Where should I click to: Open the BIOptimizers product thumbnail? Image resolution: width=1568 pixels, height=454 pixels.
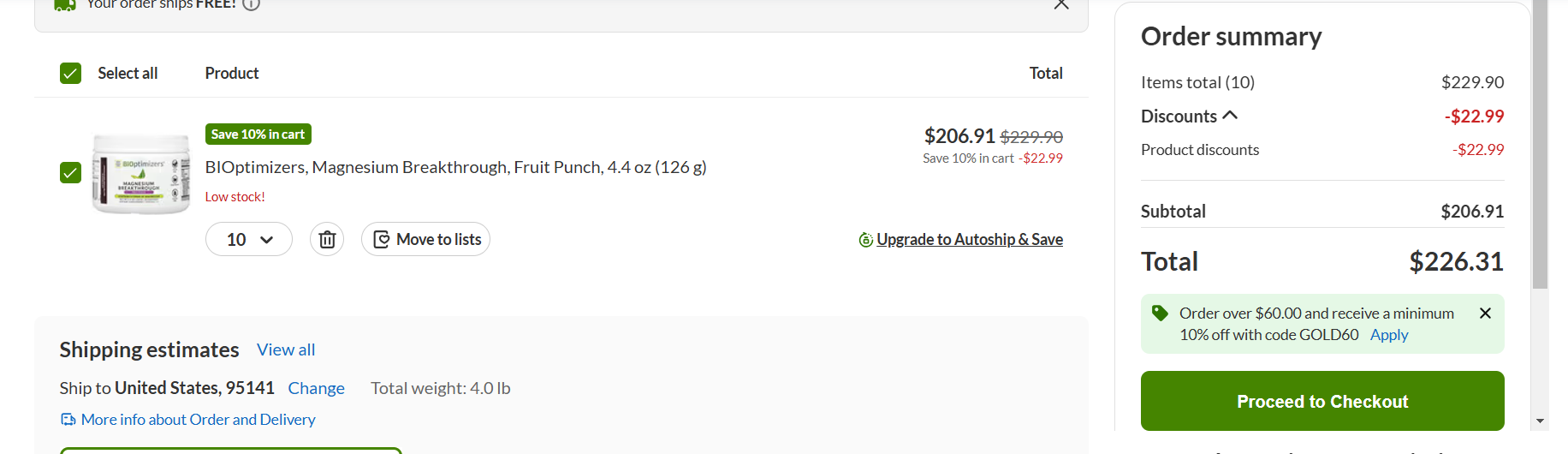click(x=141, y=173)
